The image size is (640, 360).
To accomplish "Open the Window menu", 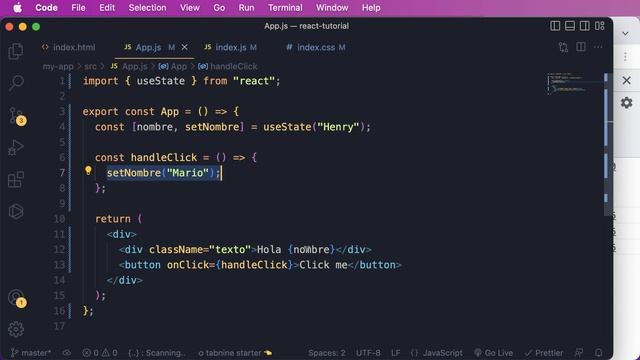I will pyautogui.click(x=332, y=8).
